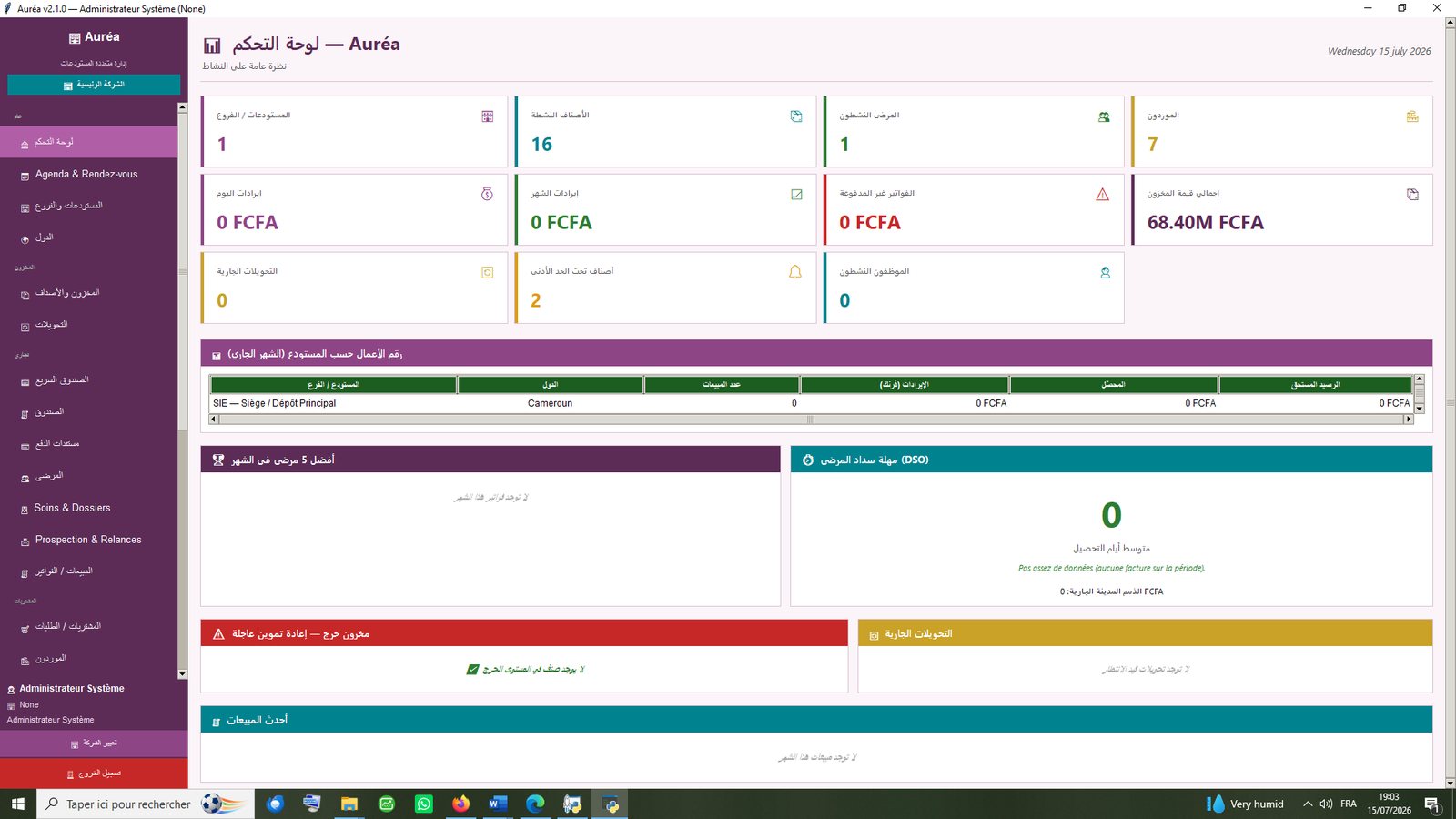Viewport: 1456px width, 819px height.
Task: Click the table's horizontal scrollbar right arrow
Action: (x=1409, y=420)
